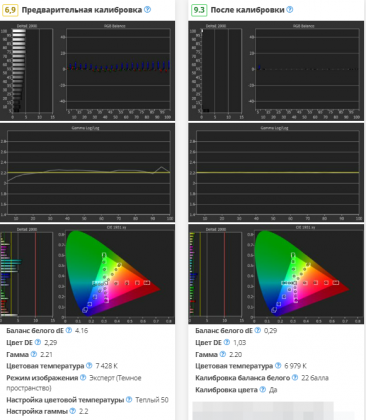Open help icon beside После калибровки heading
Image resolution: width=366 pixels, height=420 pixels.
pyautogui.click(x=290, y=10)
